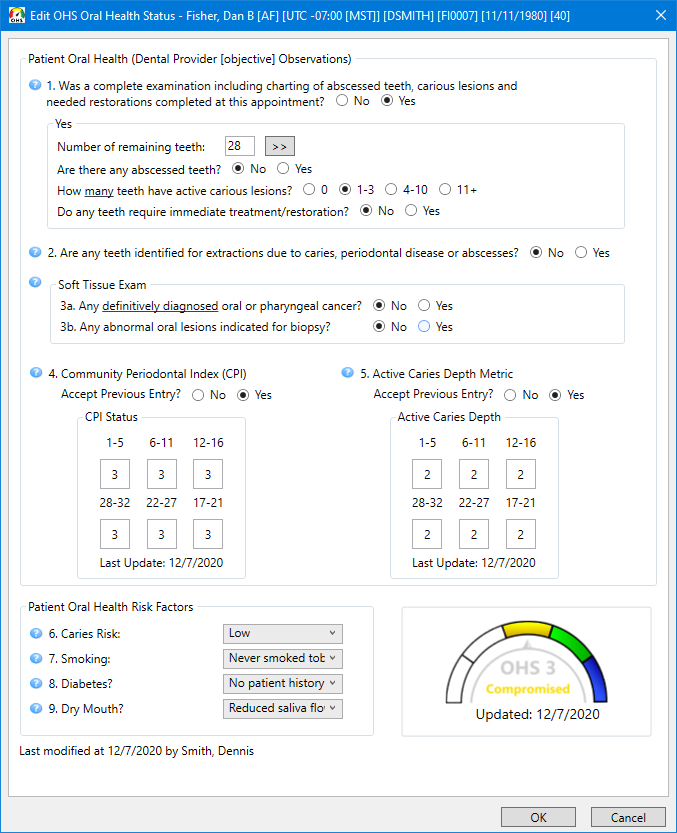
Task: Click the >> button beside remaining teeth
Action: tap(280, 146)
